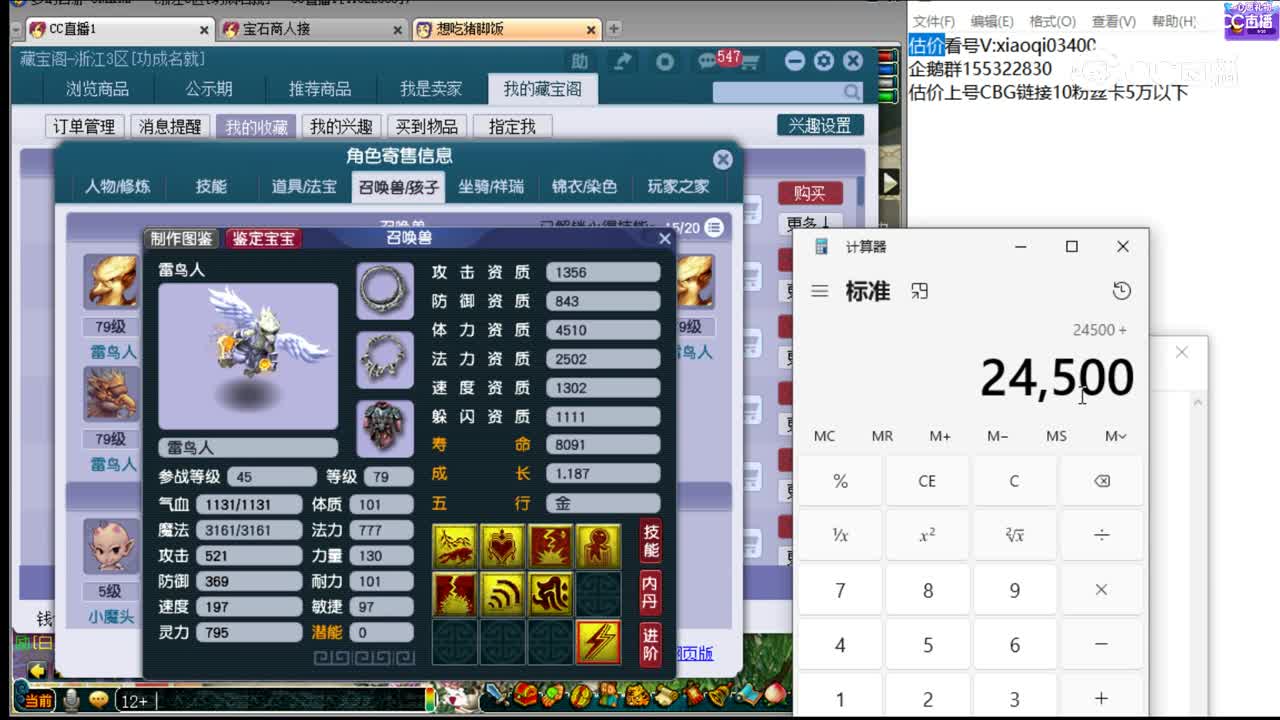Select 内丹 vertical tab
The width and height of the screenshot is (1280, 720).
tap(651, 592)
